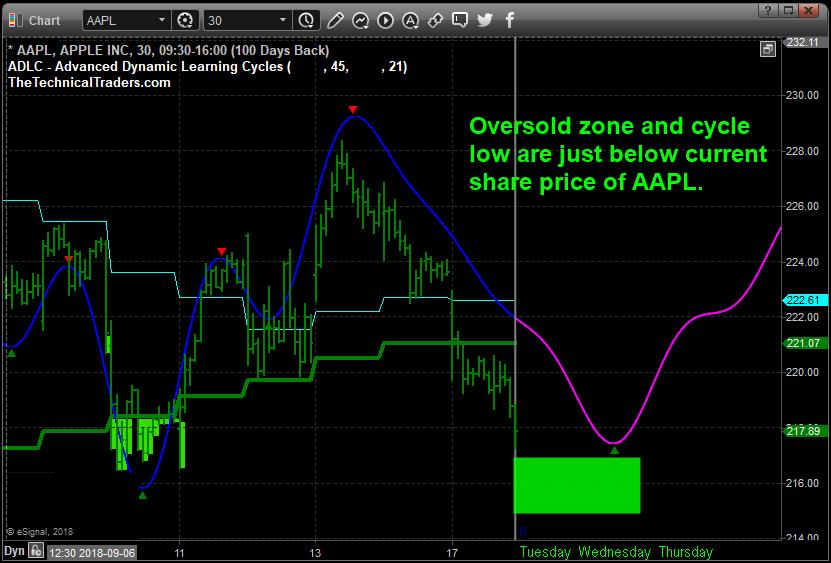The width and height of the screenshot is (831, 563).
Task: Toggle the Dyn scaling label
Action: pyautogui.click(x=14, y=551)
